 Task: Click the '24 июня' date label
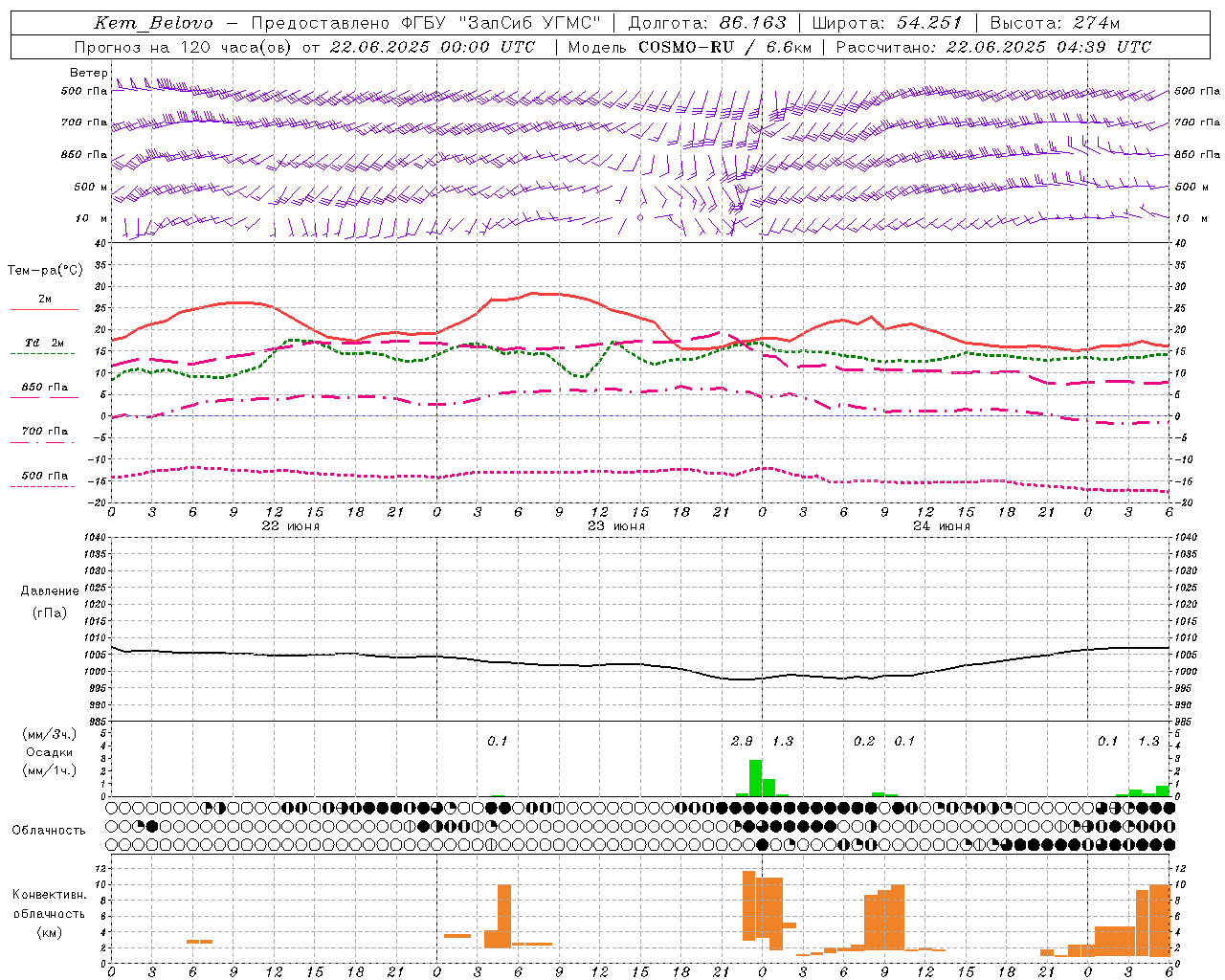pyautogui.click(x=942, y=525)
